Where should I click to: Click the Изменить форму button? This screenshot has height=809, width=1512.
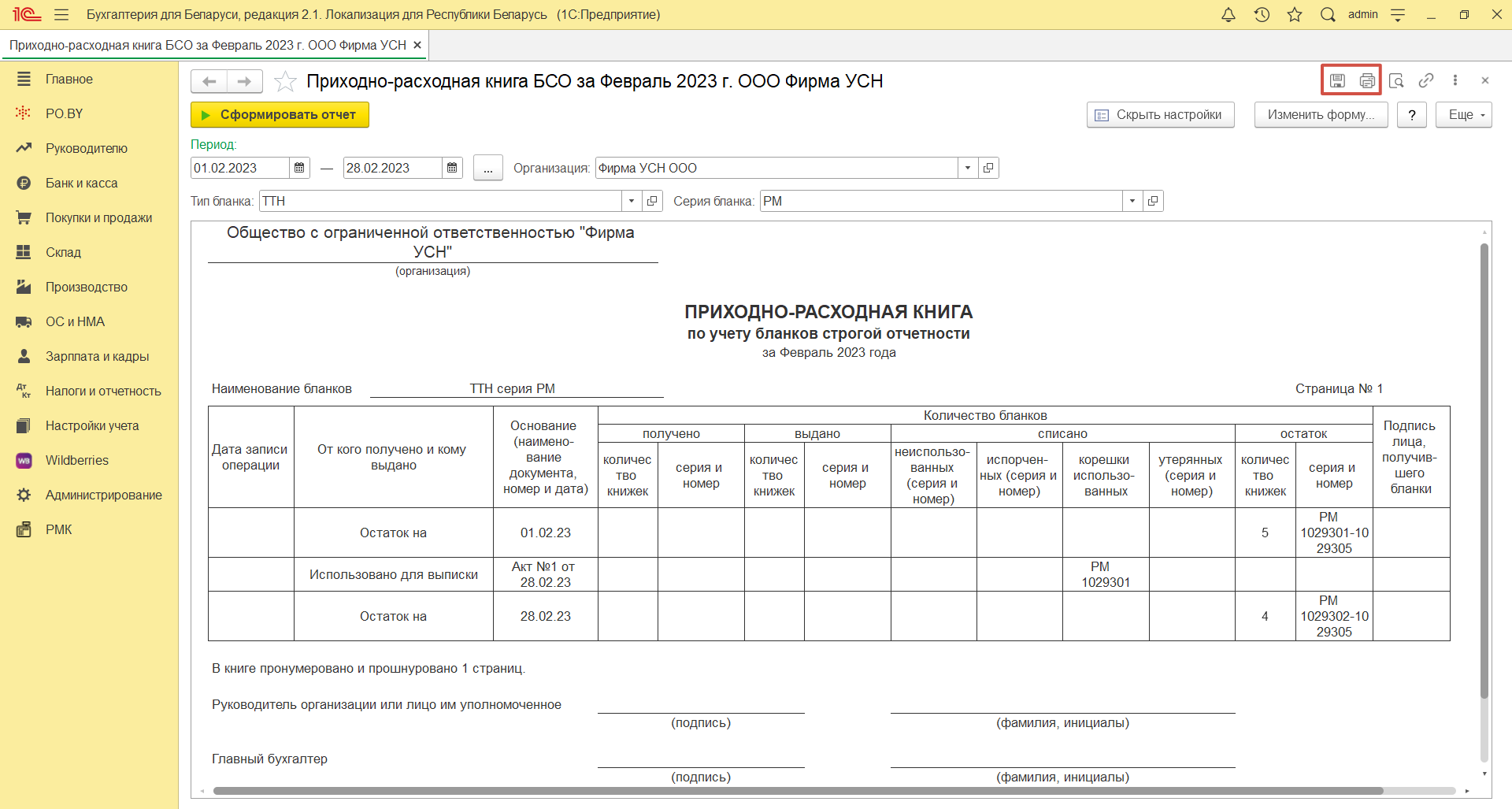(x=1321, y=115)
